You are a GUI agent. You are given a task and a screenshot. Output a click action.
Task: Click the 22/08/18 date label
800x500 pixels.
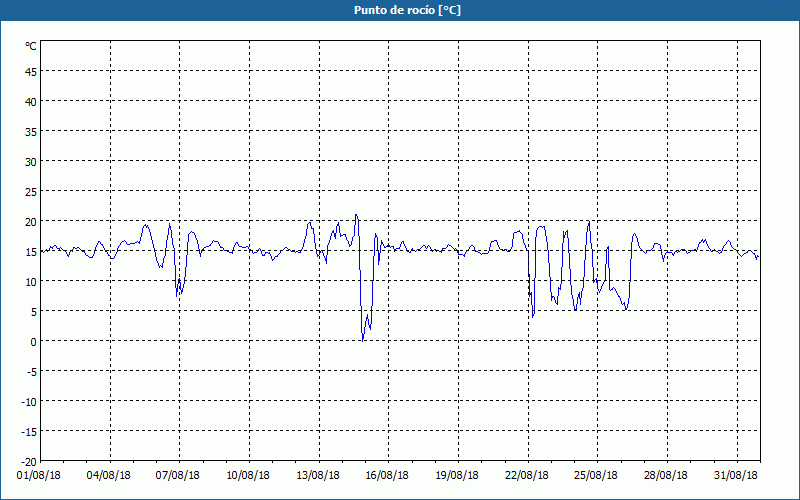(527, 476)
